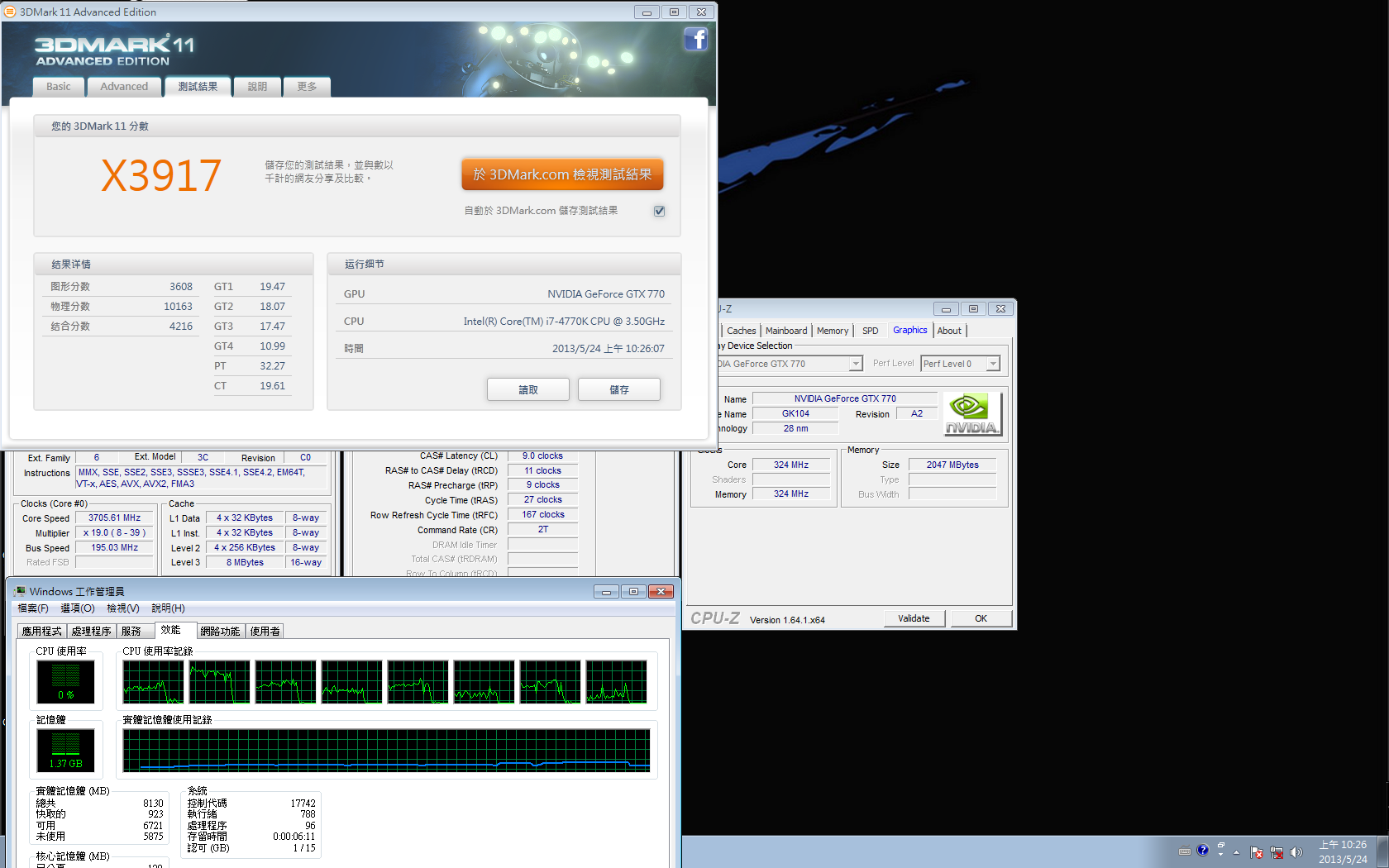Click the GPU Core 324 MHz field
This screenshot has width=1389, height=868.
pos(791,465)
